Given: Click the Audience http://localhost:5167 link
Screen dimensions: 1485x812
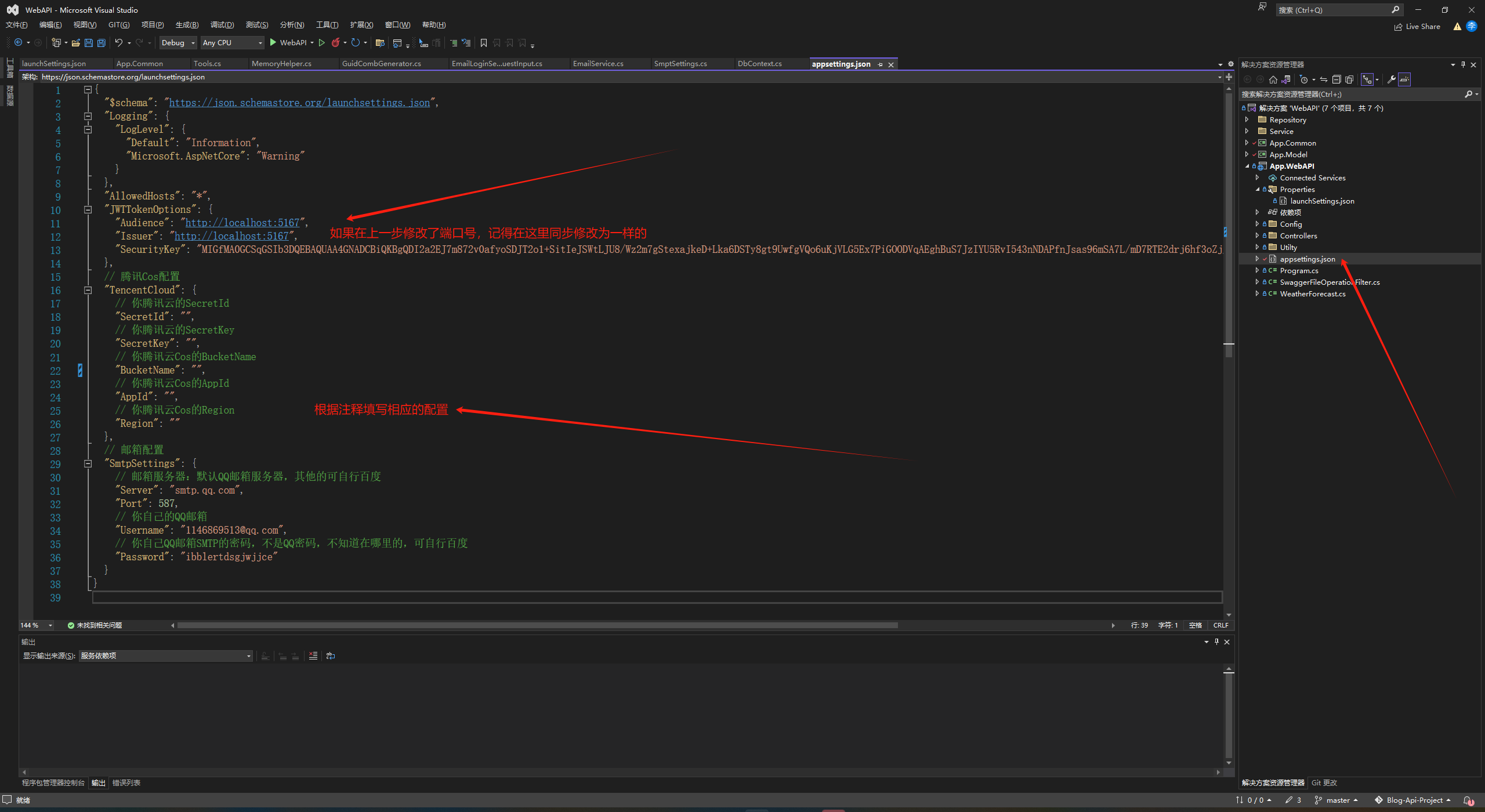Looking at the screenshot, I should [x=242, y=223].
